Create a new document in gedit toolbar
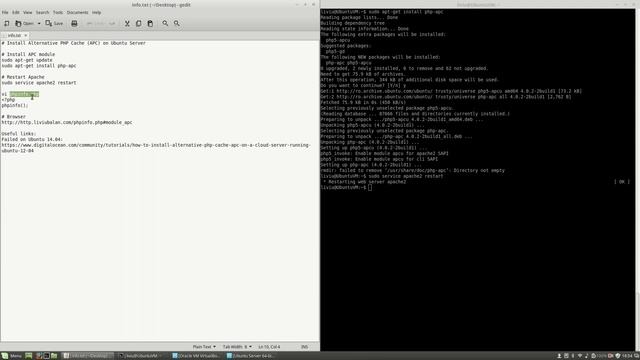Image resolution: width=640 pixels, height=360 pixels. [7, 23]
